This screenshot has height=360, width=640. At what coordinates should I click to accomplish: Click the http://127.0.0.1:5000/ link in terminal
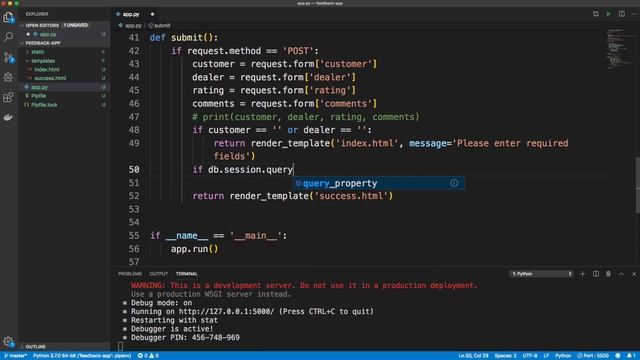(226, 311)
